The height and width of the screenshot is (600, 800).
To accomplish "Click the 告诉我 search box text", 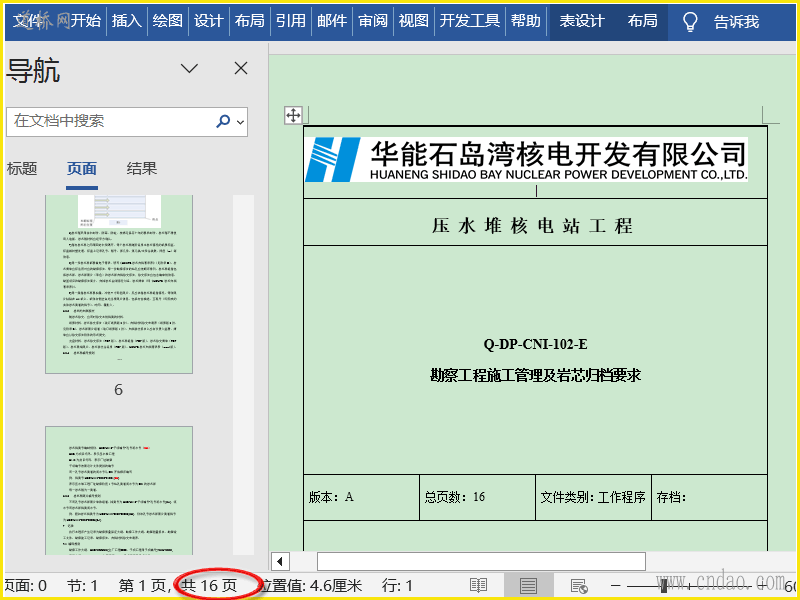I will coord(736,22).
